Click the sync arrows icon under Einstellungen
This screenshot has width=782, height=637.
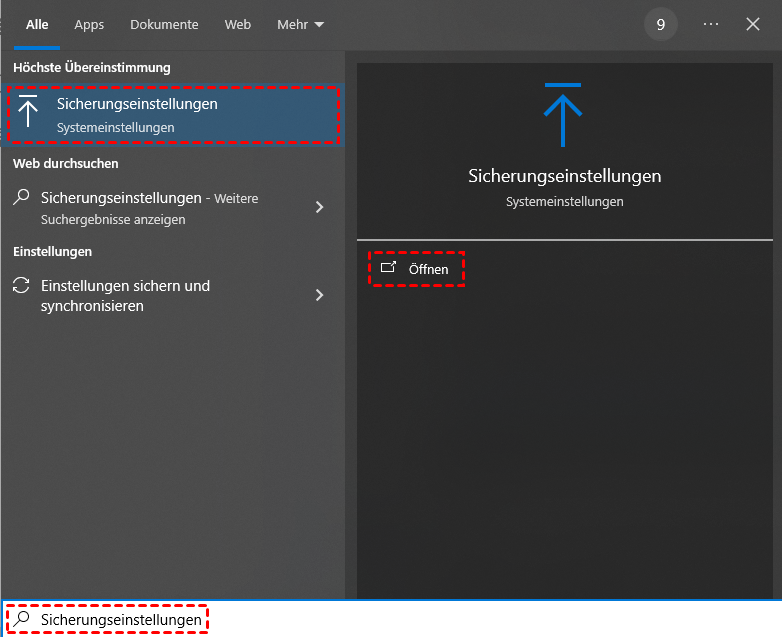(21, 286)
